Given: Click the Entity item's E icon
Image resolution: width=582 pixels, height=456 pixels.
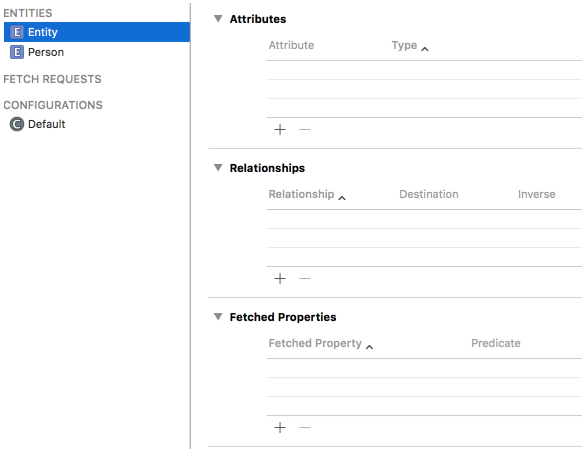Looking at the screenshot, I should pyautogui.click(x=17, y=32).
